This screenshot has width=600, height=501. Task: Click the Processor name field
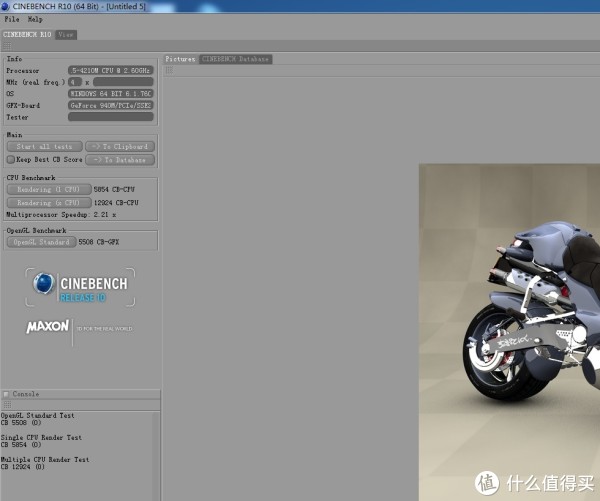pos(111,70)
